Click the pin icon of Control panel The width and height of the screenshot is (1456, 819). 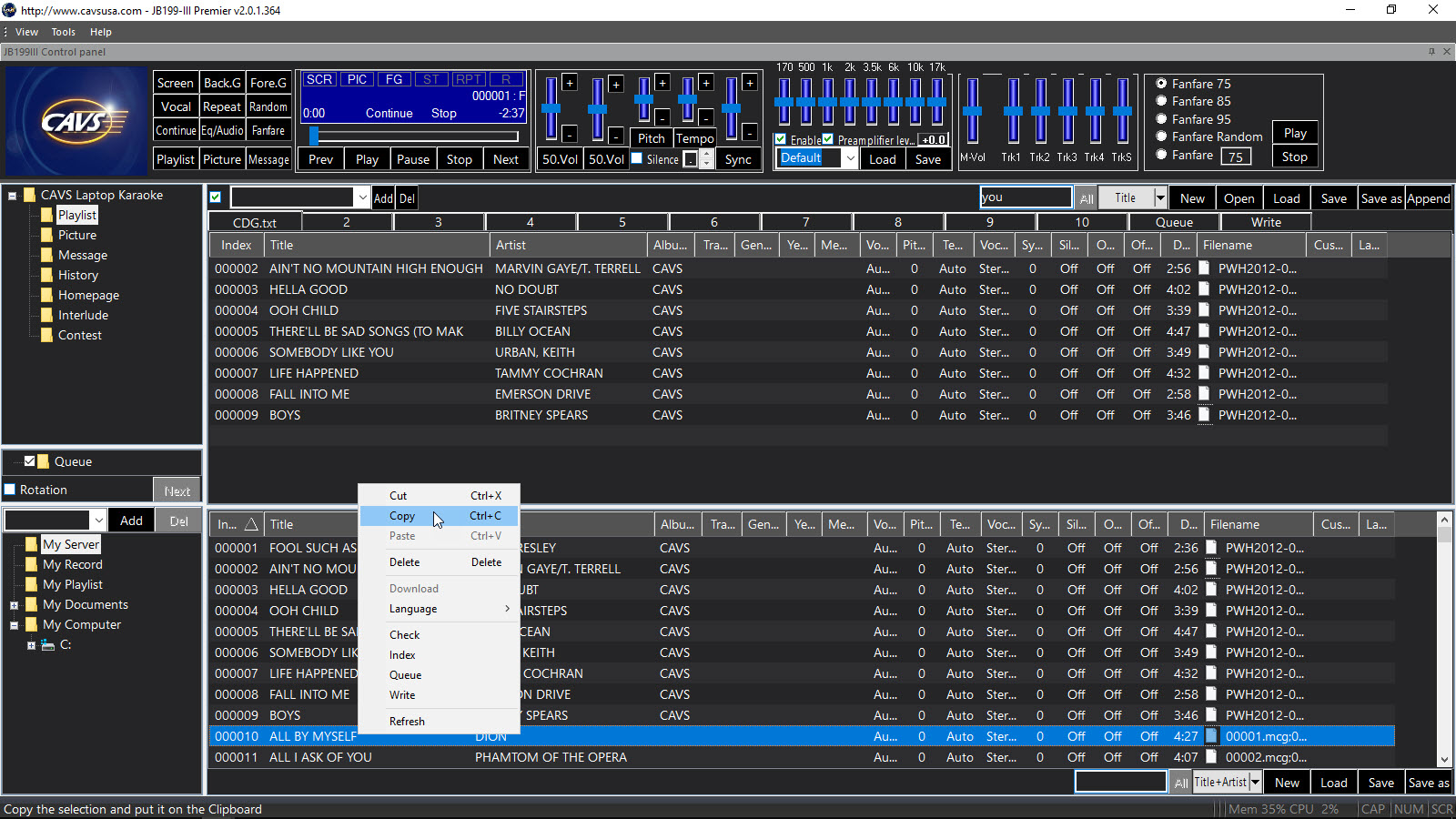1431,52
